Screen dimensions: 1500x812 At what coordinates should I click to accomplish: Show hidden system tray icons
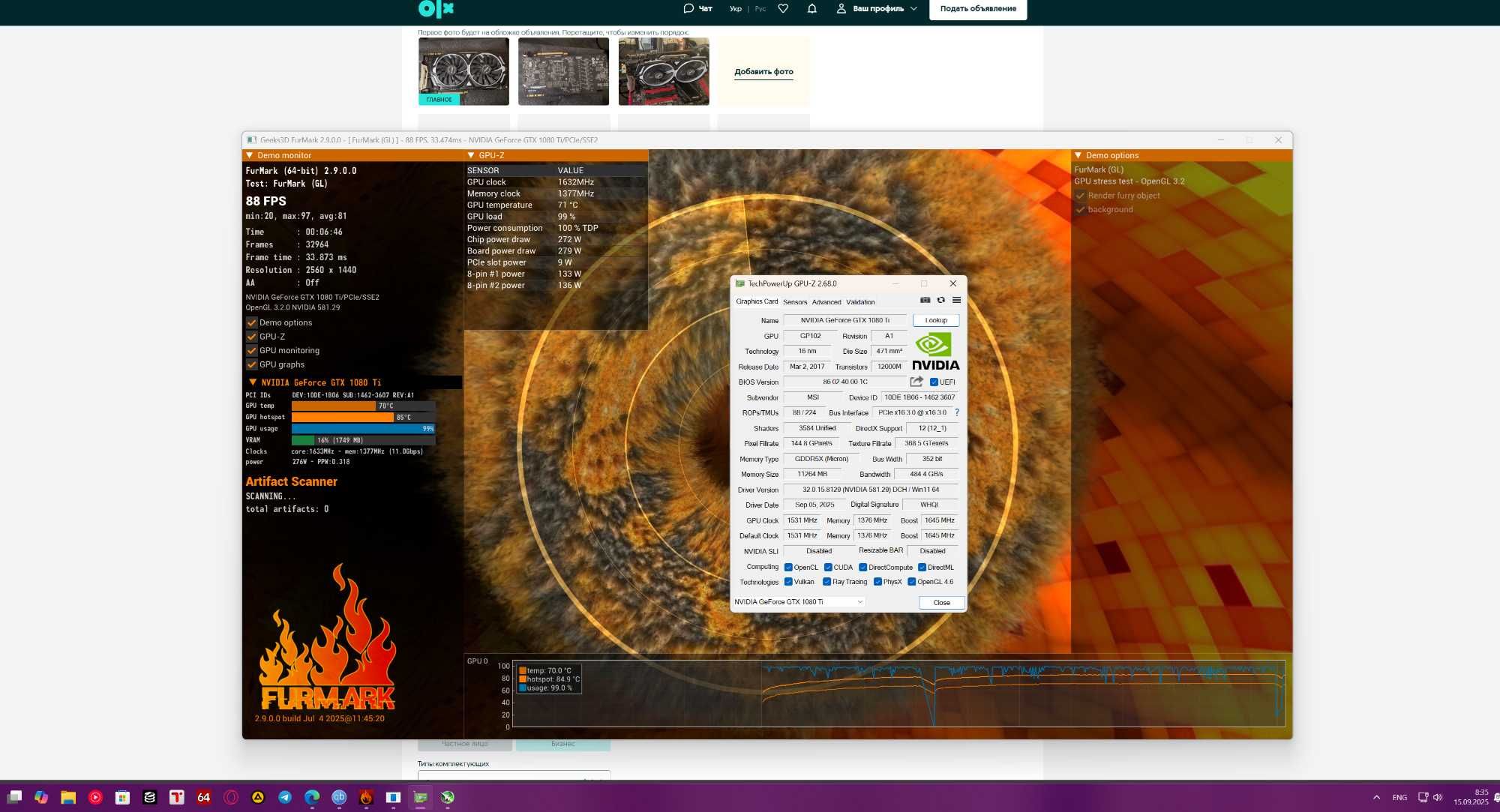pyautogui.click(x=1376, y=797)
